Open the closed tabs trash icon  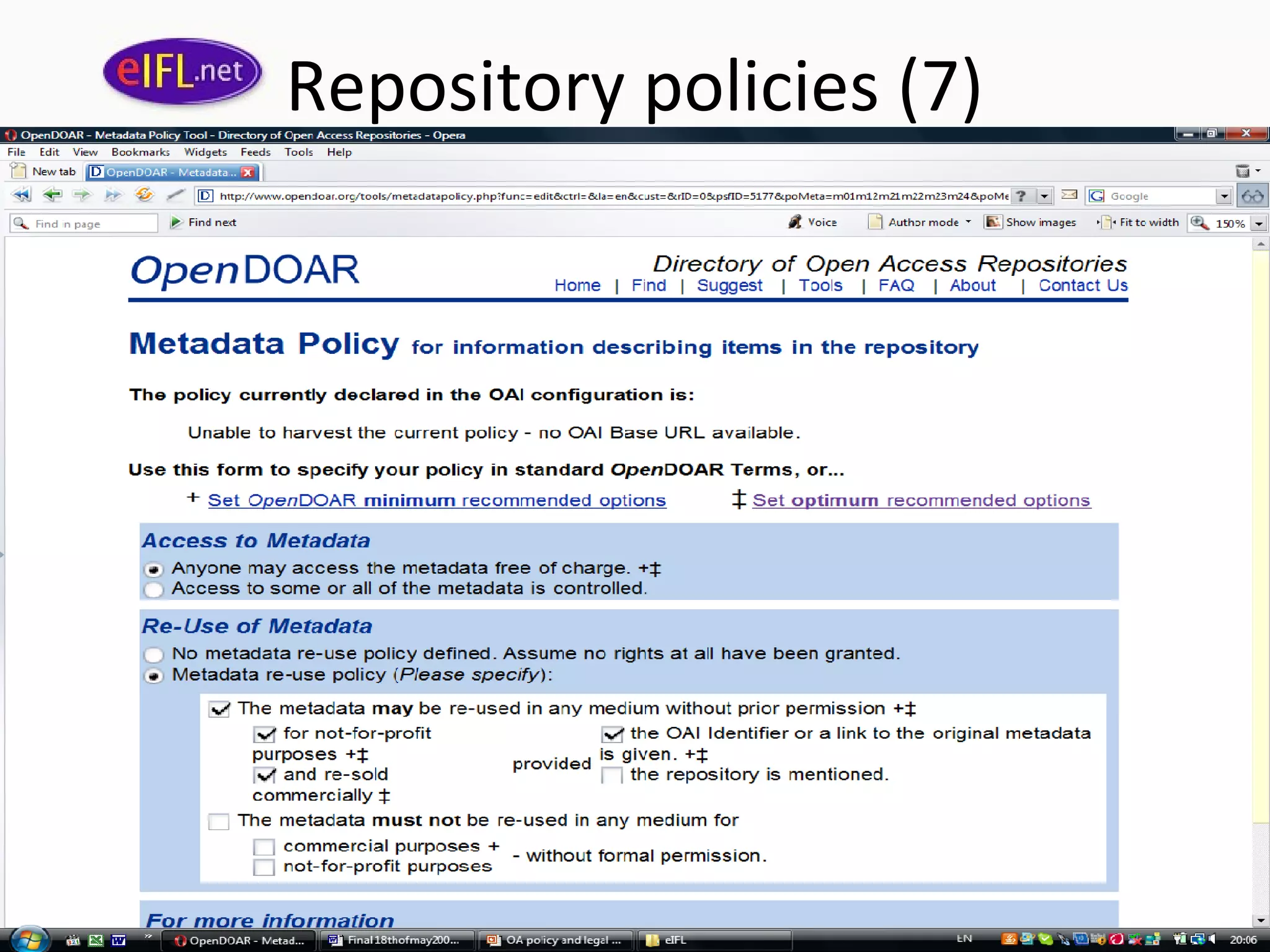[1242, 171]
